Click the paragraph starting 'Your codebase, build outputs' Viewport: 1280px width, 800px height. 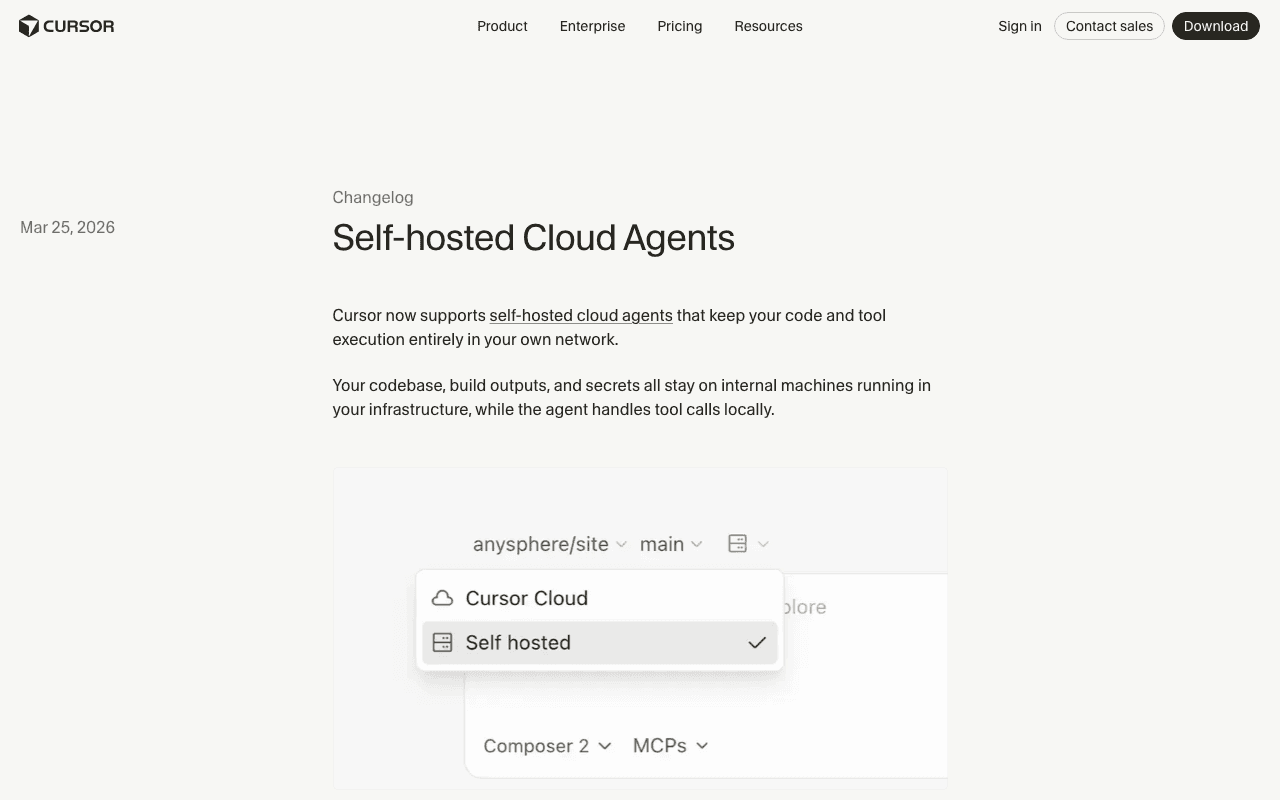pyautogui.click(x=632, y=397)
